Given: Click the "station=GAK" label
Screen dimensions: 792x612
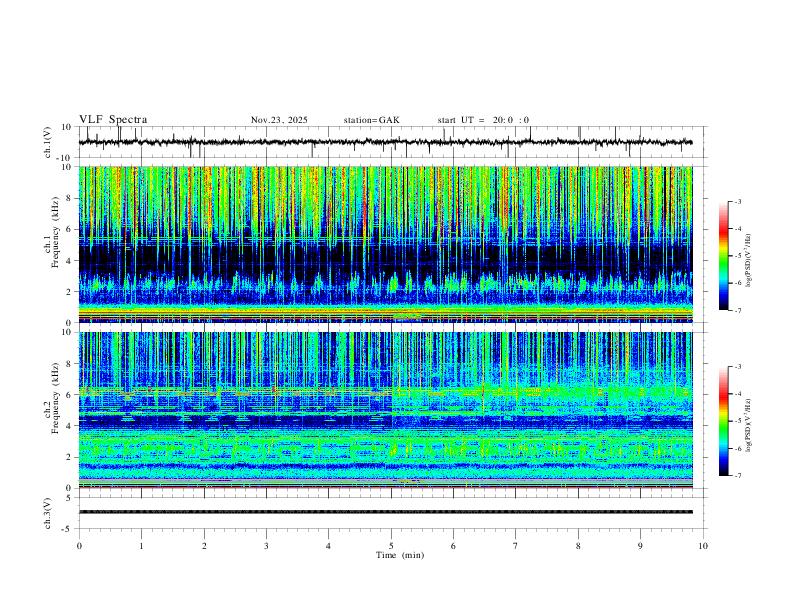Looking at the screenshot, I should (372, 120).
